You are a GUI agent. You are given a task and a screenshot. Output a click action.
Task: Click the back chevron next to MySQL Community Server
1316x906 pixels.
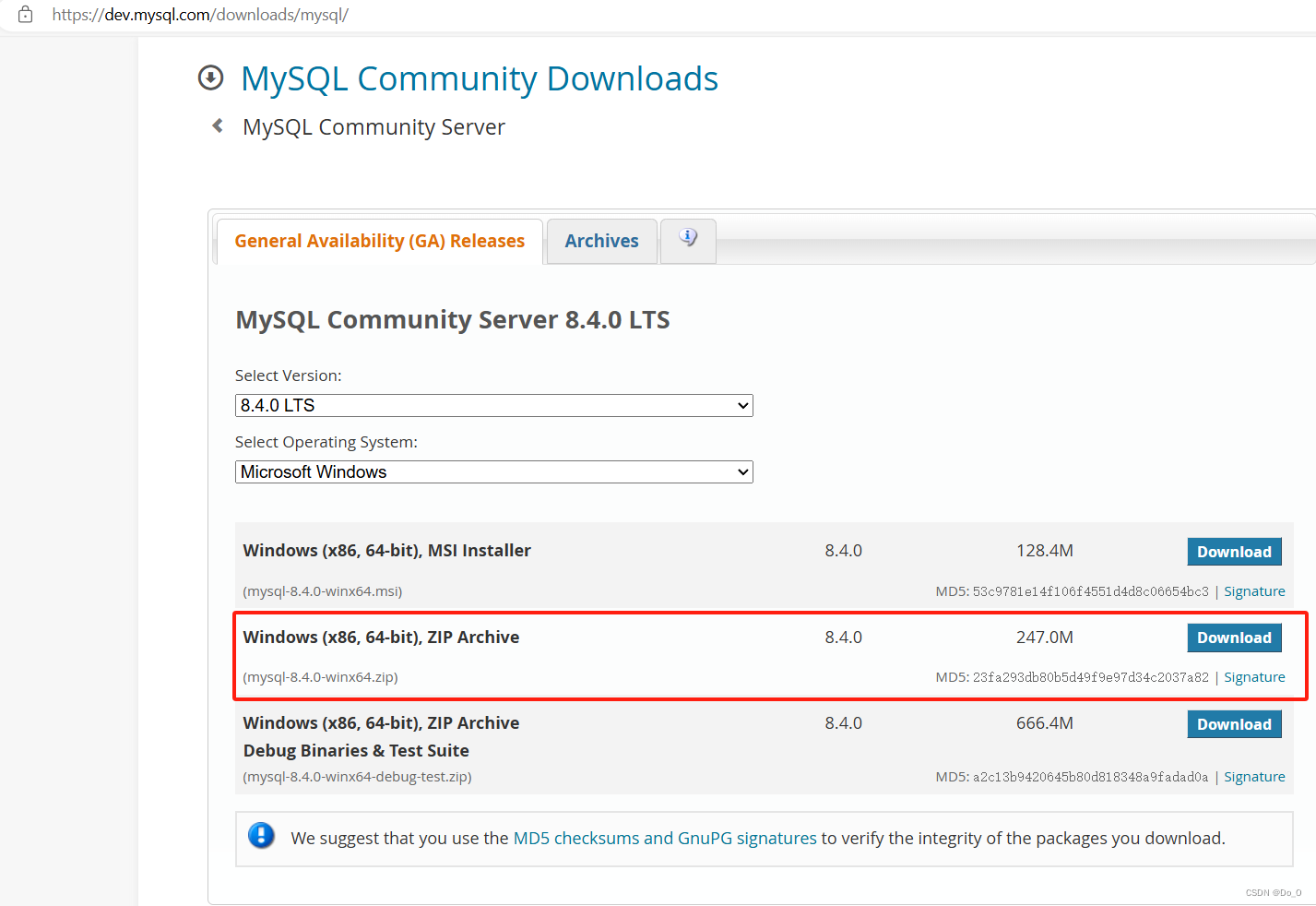point(216,125)
